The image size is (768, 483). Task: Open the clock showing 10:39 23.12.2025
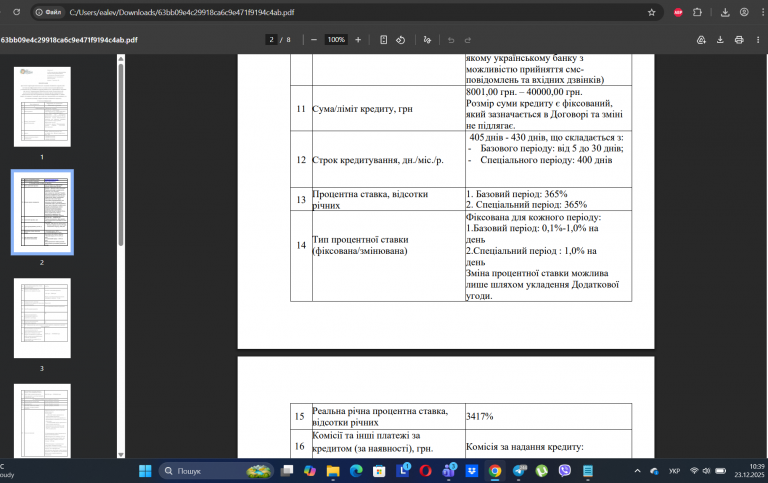[x=749, y=471]
